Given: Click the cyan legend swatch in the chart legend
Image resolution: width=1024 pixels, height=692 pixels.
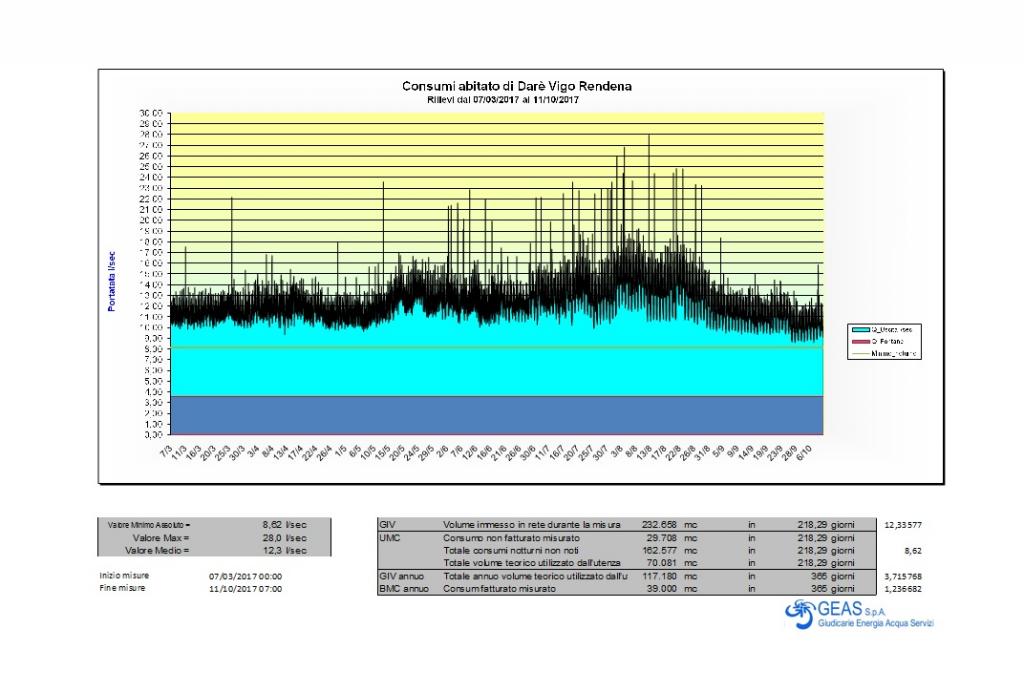Looking at the screenshot, I should 860,330.
